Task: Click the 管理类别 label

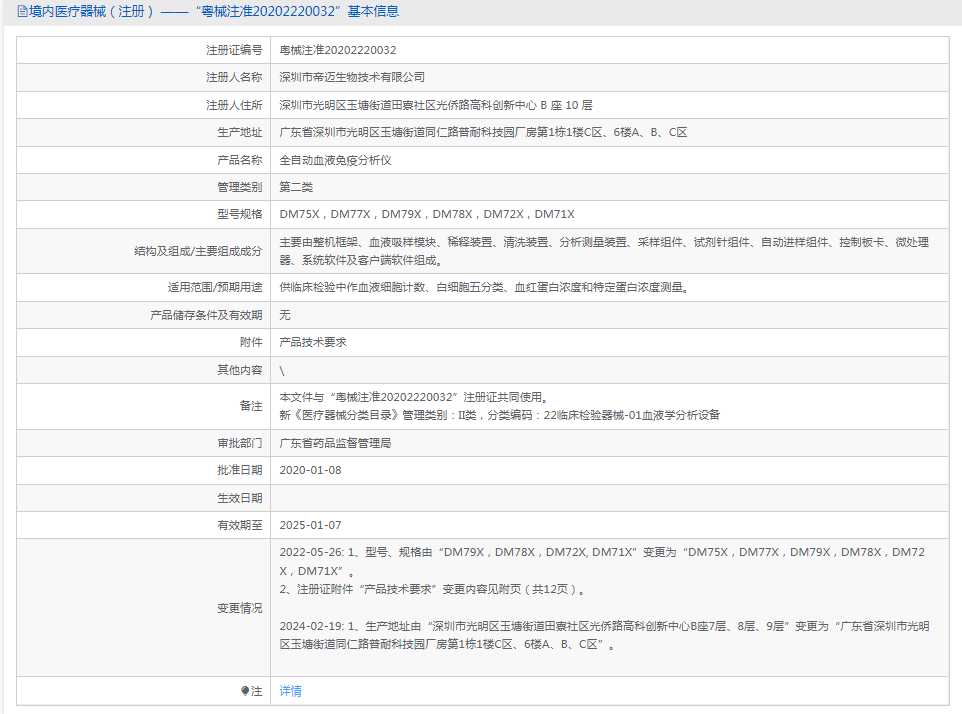Action: coord(240,187)
